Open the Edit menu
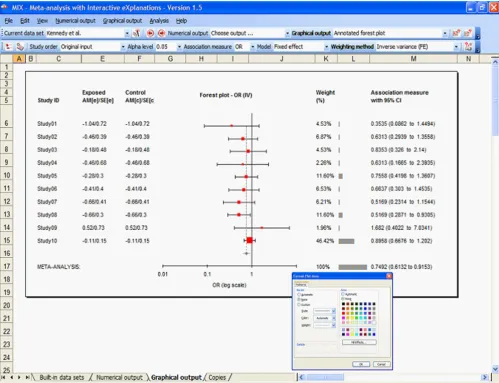The image size is (499, 383). click(x=25, y=21)
